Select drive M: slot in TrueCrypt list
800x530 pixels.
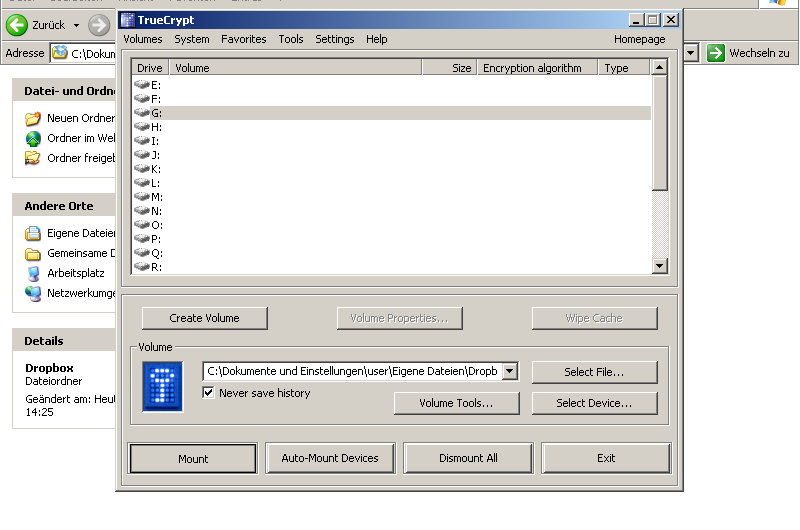pyautogui.click(x=392, y=197)
